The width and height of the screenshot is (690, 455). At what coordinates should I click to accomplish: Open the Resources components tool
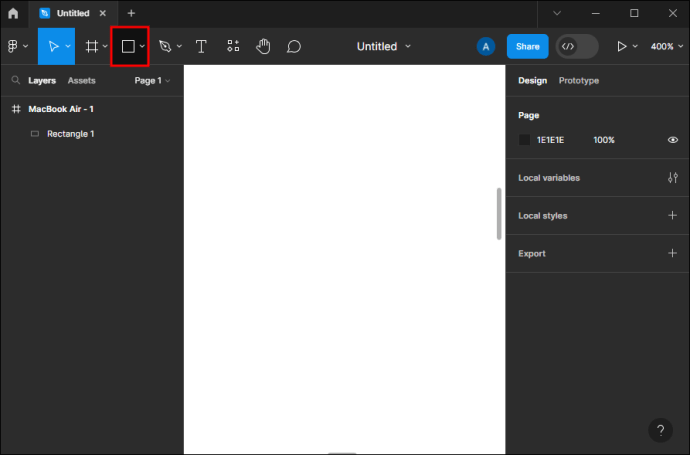[x=233, y=46]
